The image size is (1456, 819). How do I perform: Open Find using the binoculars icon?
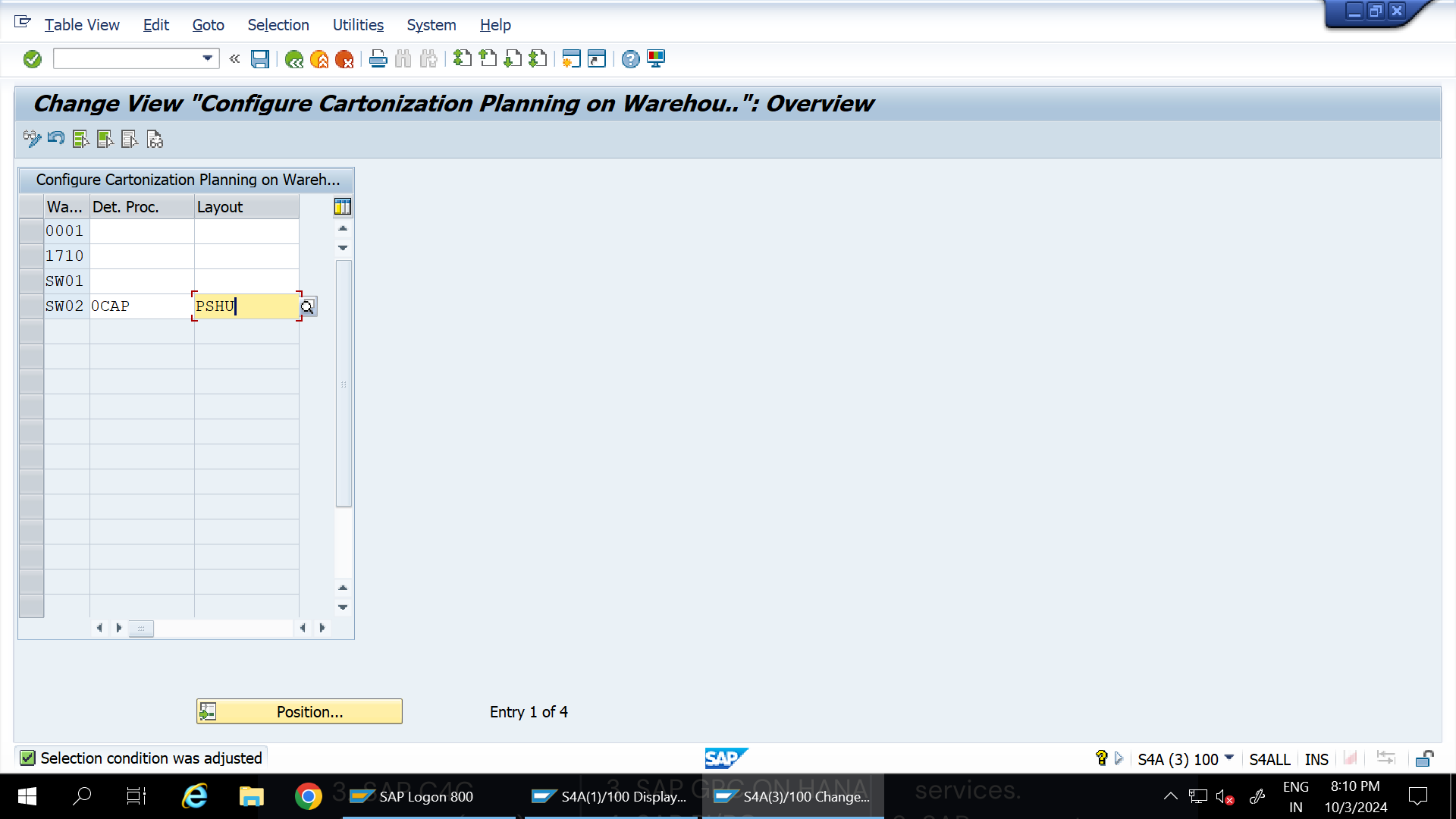pyautogui.click(x=403, y=59)
